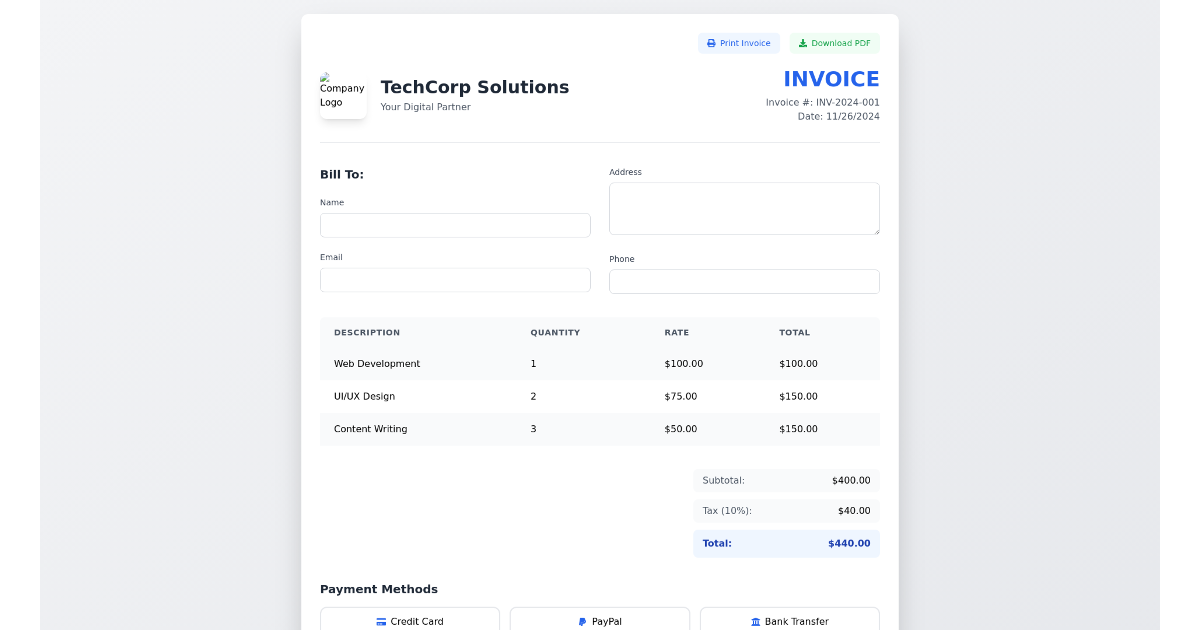The width and height of the screenshot is (1200, 630).
Task: Select the Bank Transfer payment option
Action: click(x=789, y=622)
